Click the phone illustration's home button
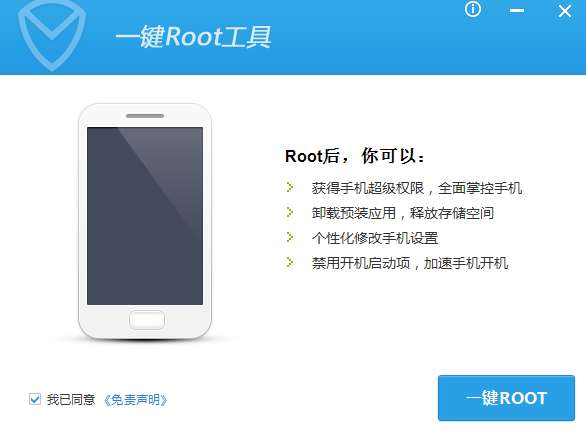 pyautogui.click(x=147, y=320)
